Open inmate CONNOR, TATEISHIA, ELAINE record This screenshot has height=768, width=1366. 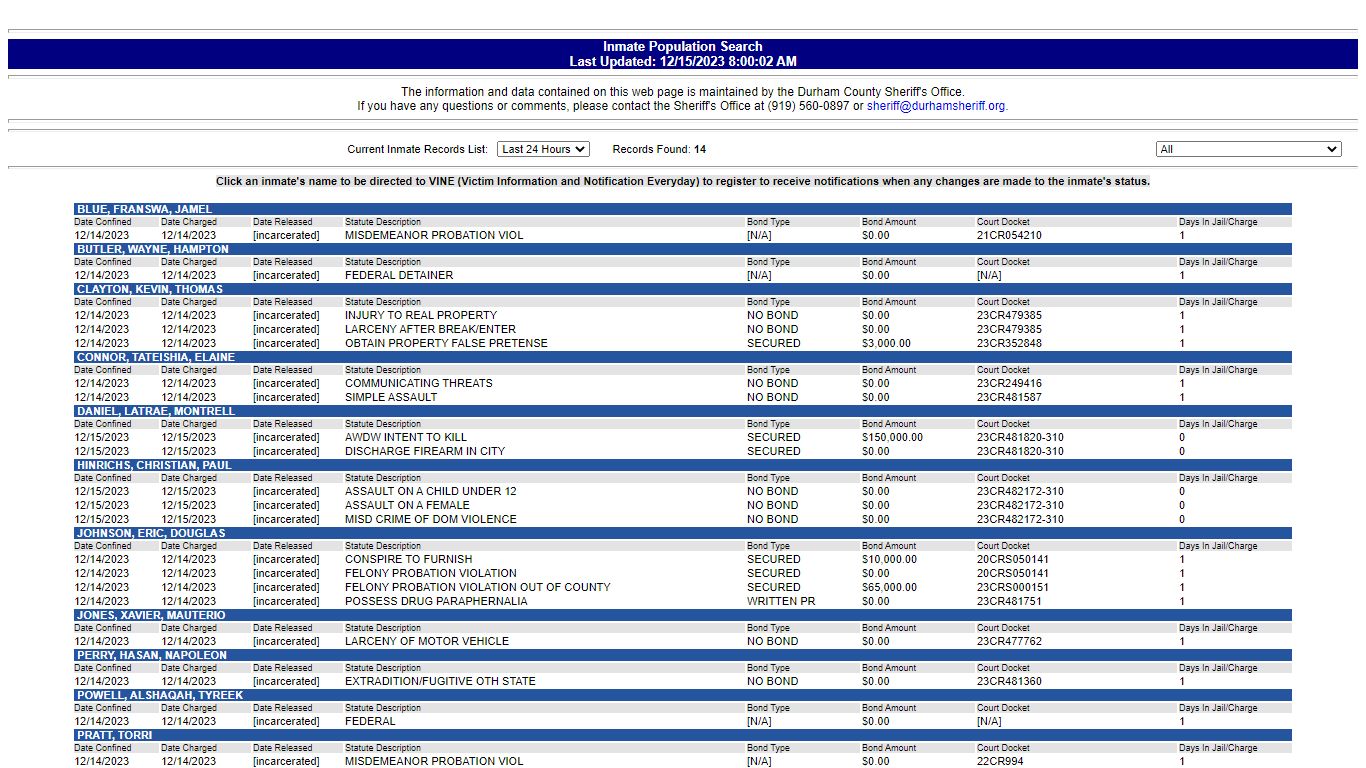click(x=155, y=357)
